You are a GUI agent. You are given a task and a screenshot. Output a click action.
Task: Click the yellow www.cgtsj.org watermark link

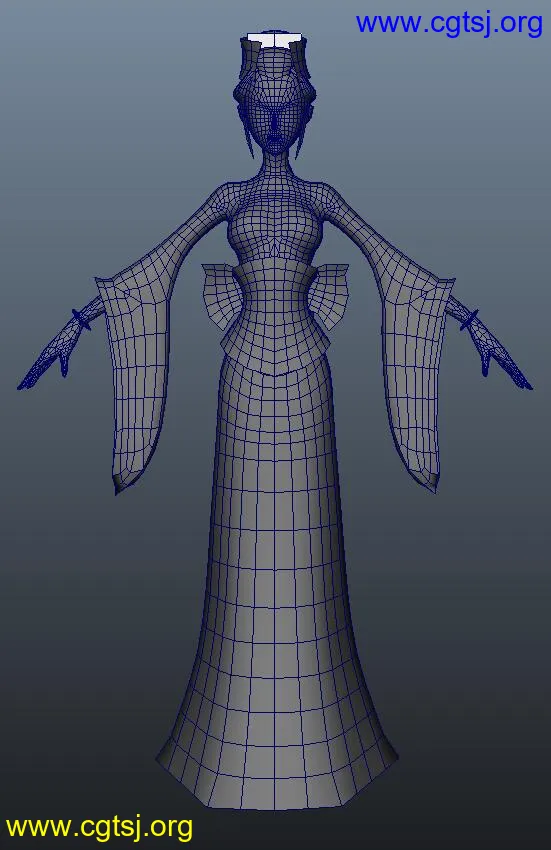pos(99,828)
